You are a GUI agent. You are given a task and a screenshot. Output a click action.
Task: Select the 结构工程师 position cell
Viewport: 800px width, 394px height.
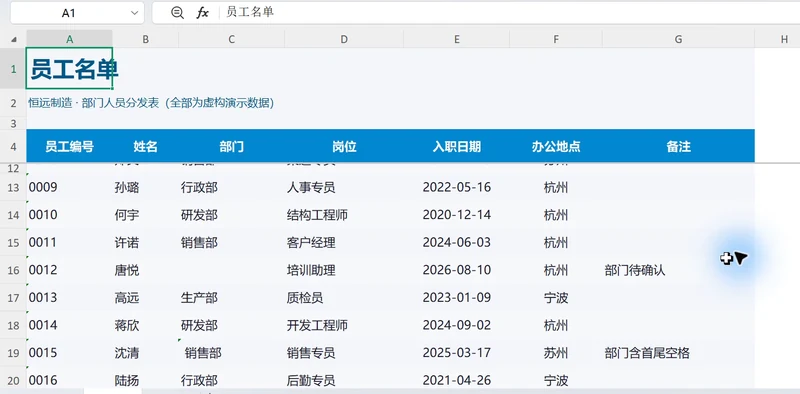[x=344, y=215]
